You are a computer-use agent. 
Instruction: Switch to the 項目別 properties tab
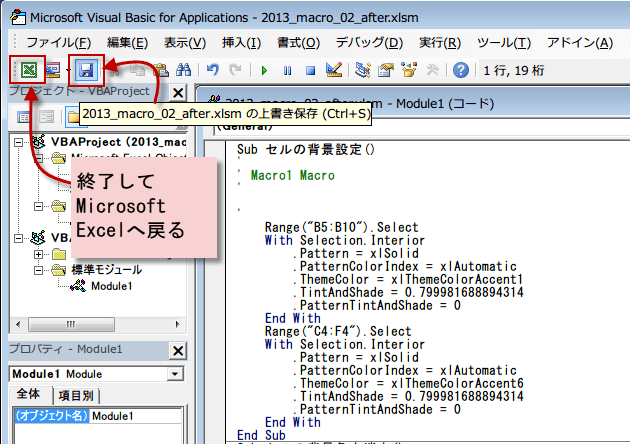pos(76,396)
